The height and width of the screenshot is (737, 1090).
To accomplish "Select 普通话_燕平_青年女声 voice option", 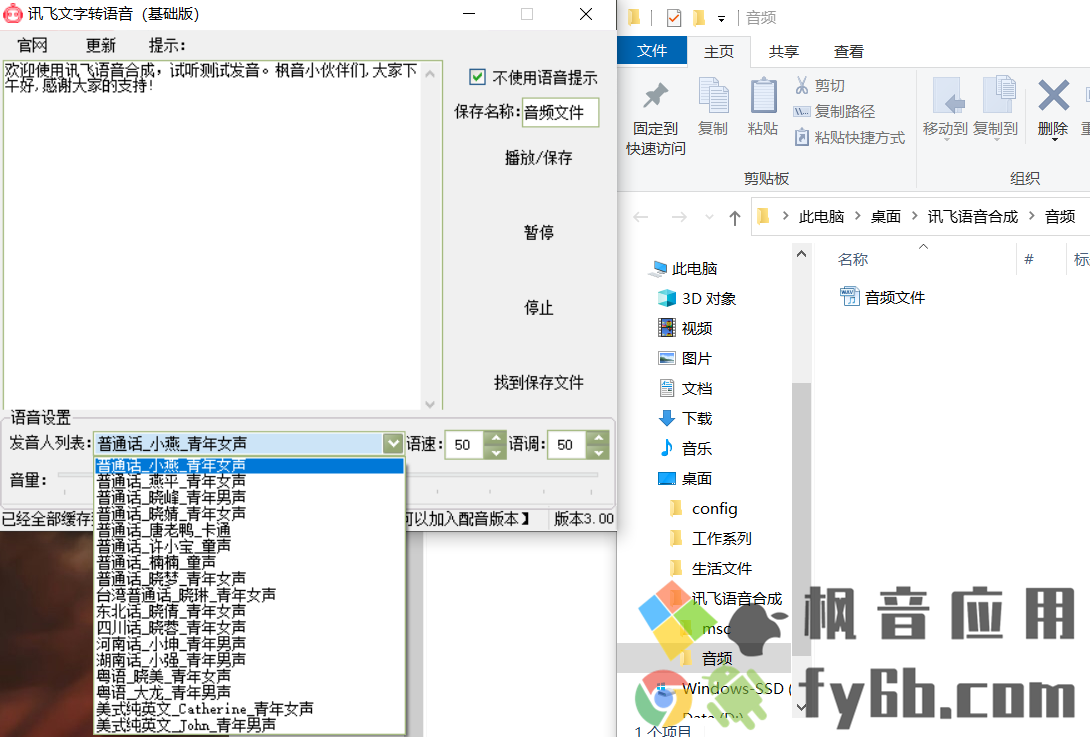I will (x=249, y=481).
